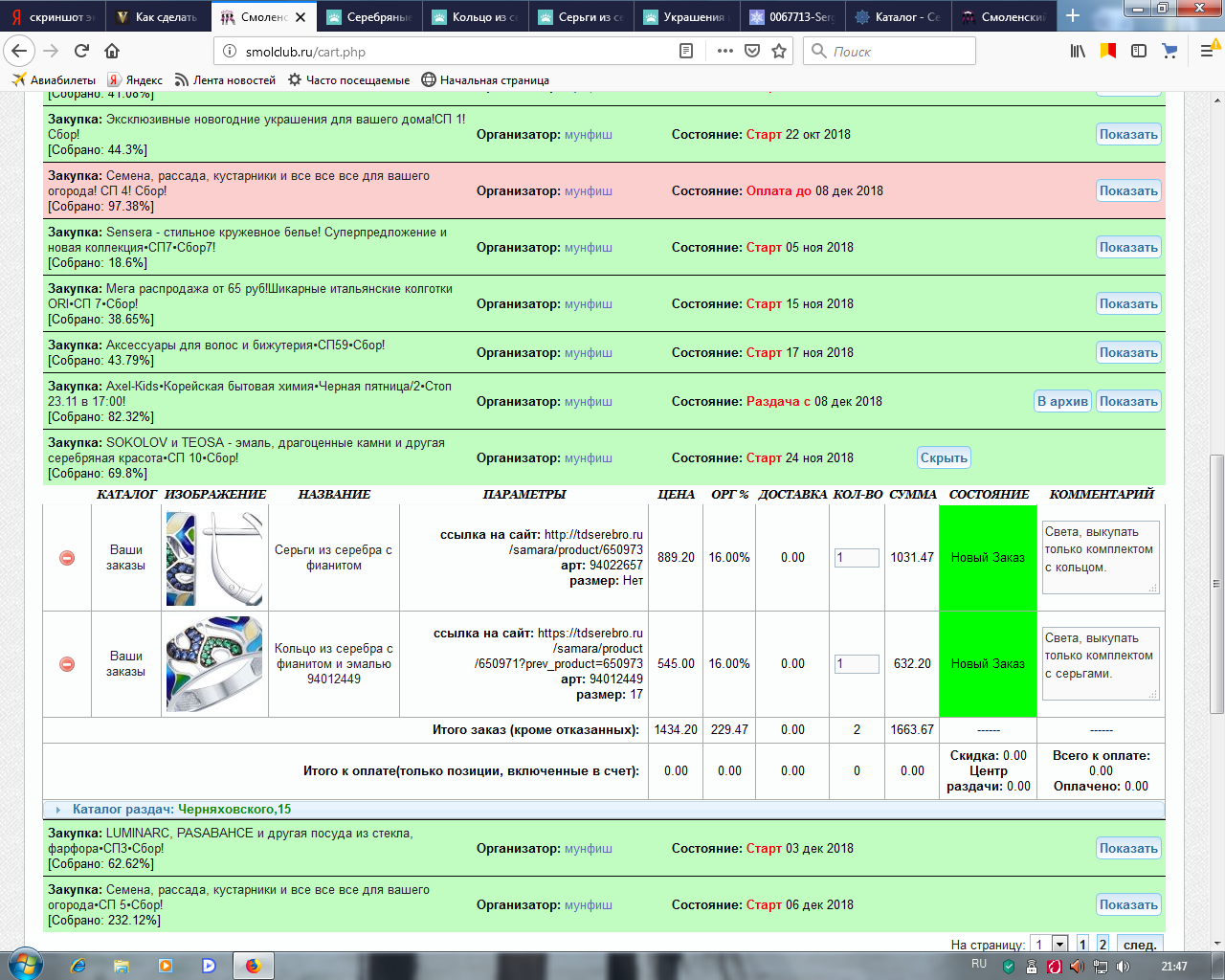Select the Firefox taskbar button

[x=253, y=966]
